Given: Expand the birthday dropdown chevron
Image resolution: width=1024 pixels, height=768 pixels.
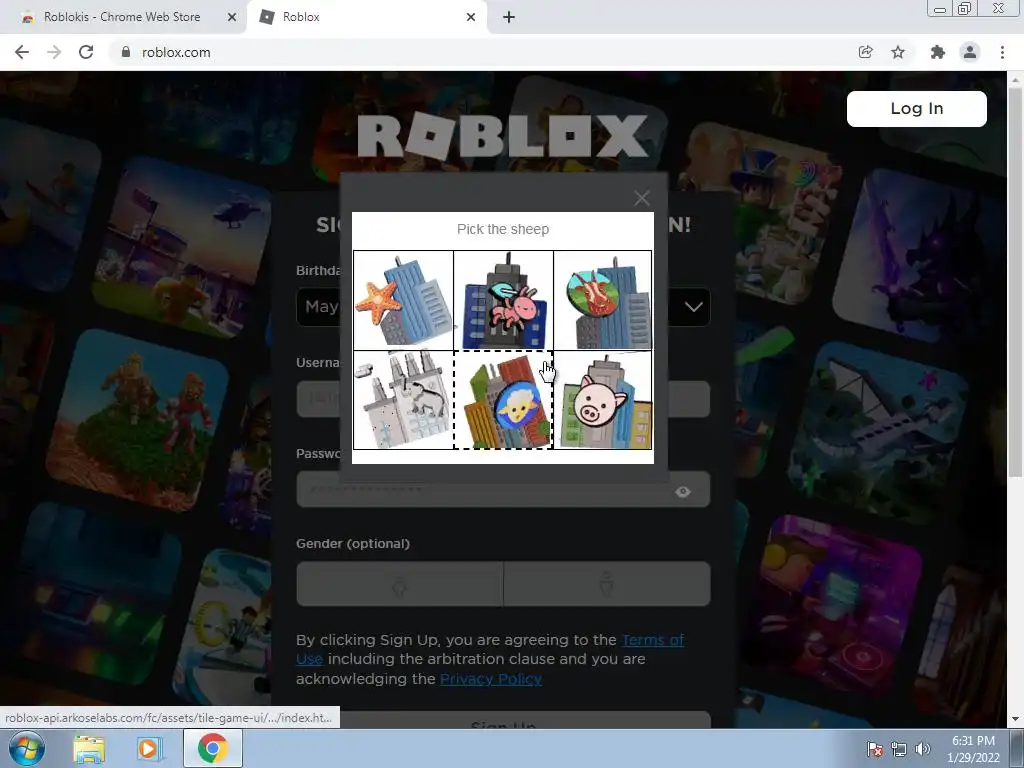Looking at the screenshot, I should coord(694,307).
